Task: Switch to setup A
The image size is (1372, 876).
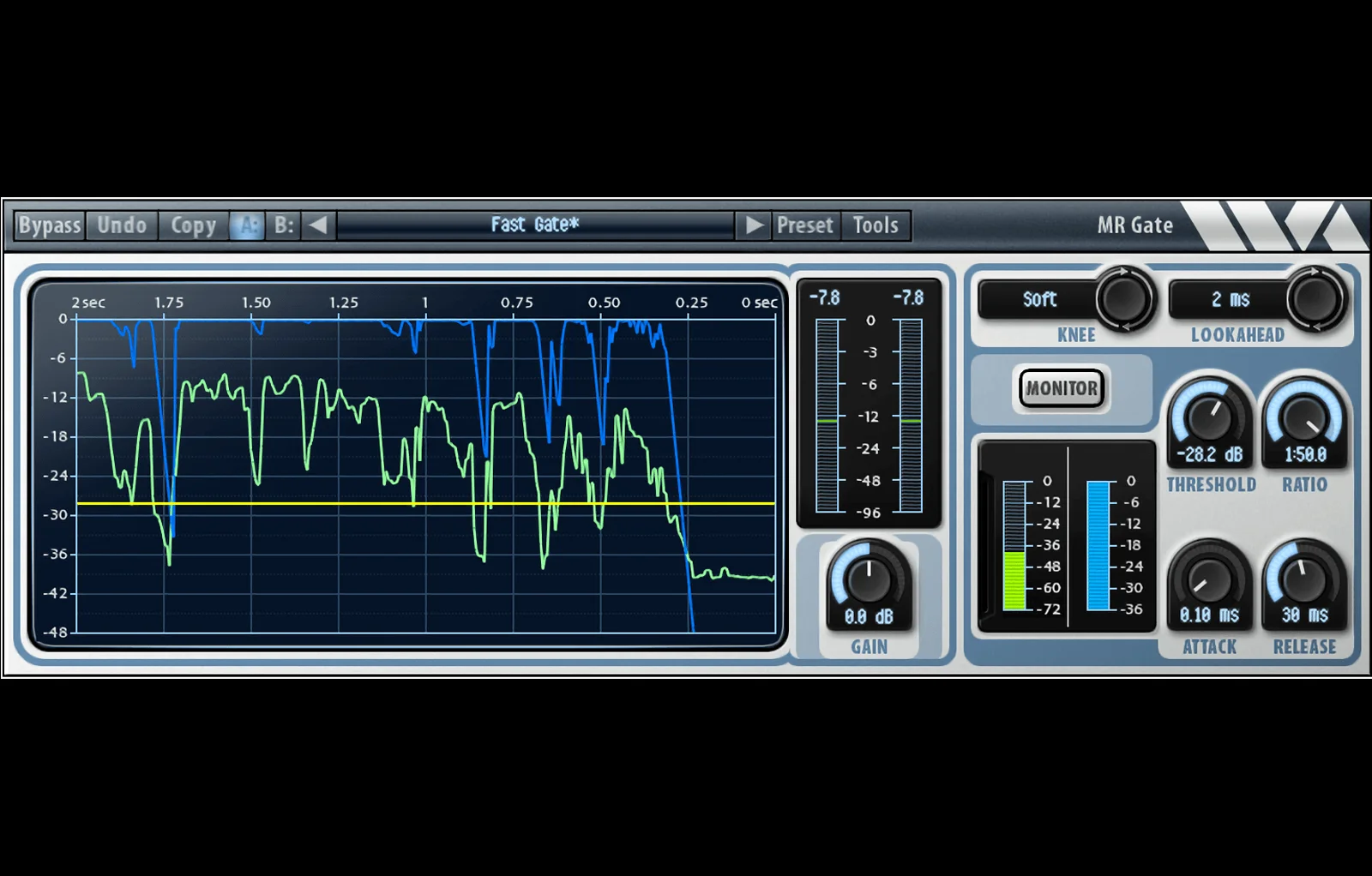Action: pos(248,225)
